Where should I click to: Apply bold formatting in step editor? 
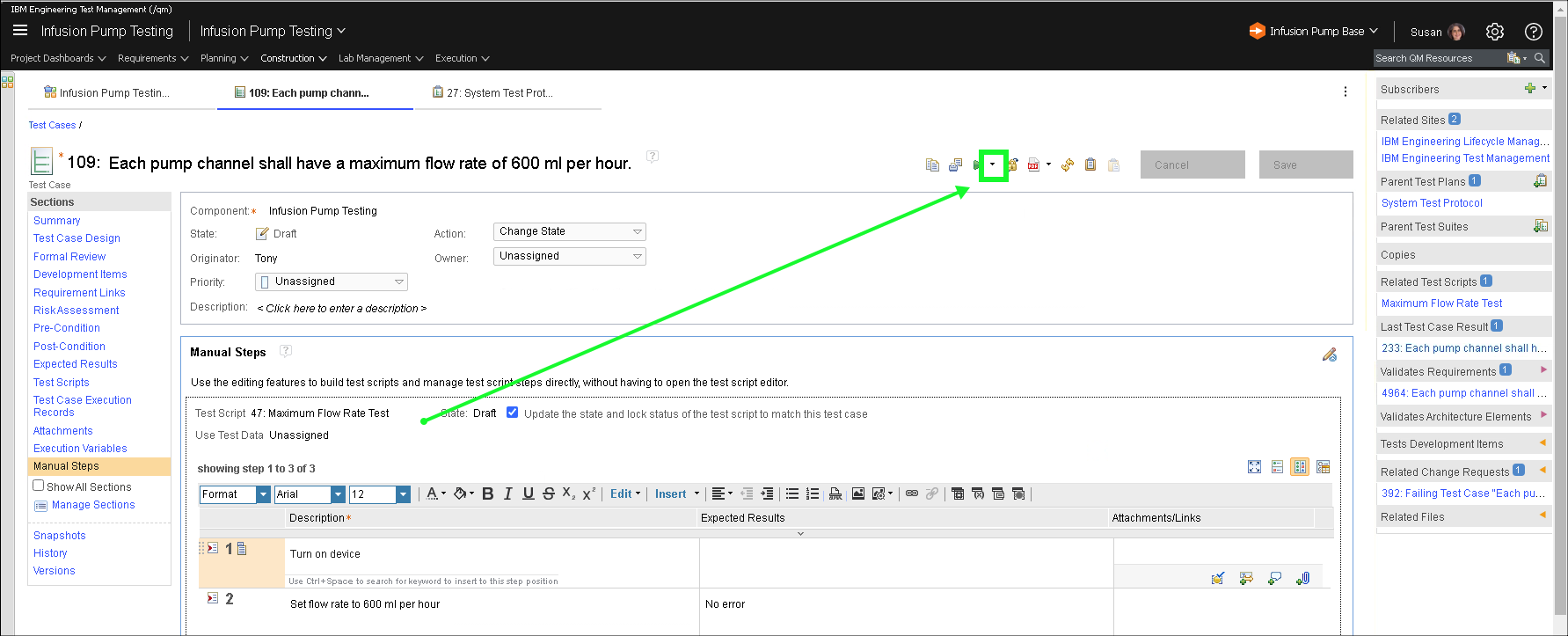[488, 494]
